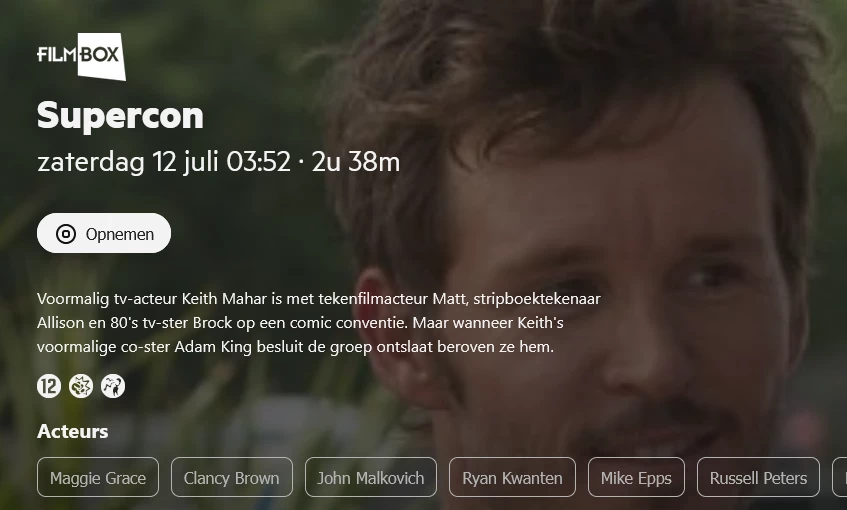Start recording with the Opnemen button

(x=104, y=233)
